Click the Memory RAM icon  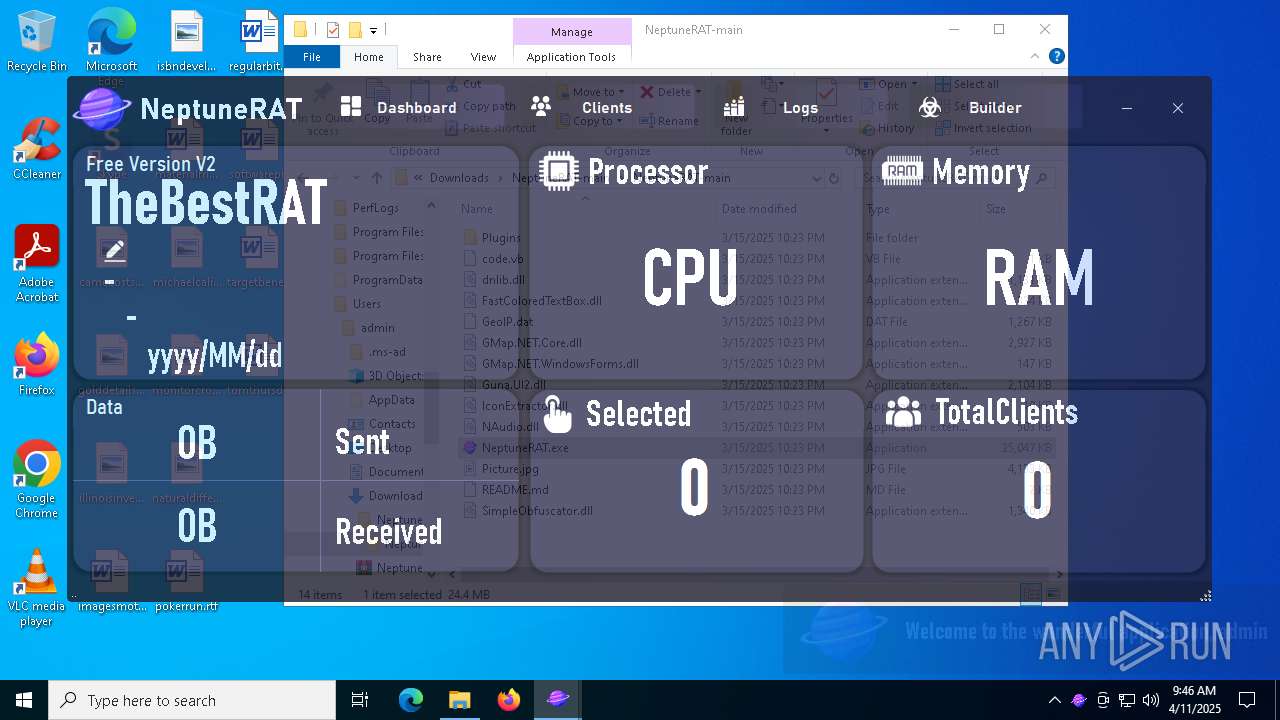click(902, 171)
